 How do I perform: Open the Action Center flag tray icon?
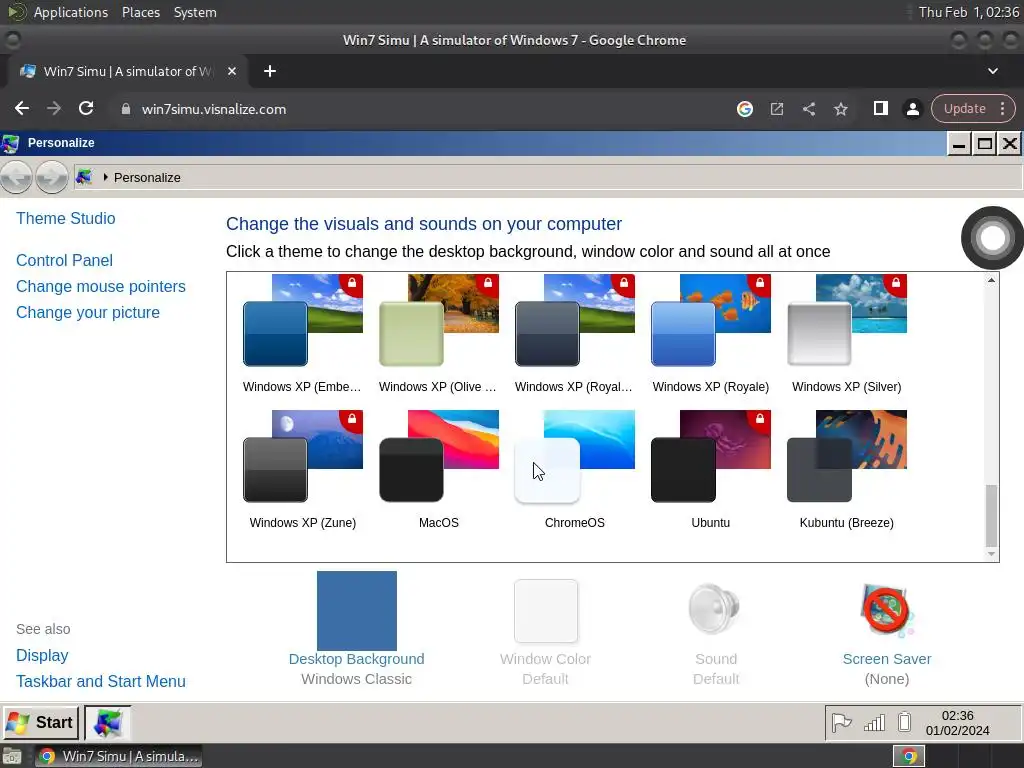click(841, 722)
